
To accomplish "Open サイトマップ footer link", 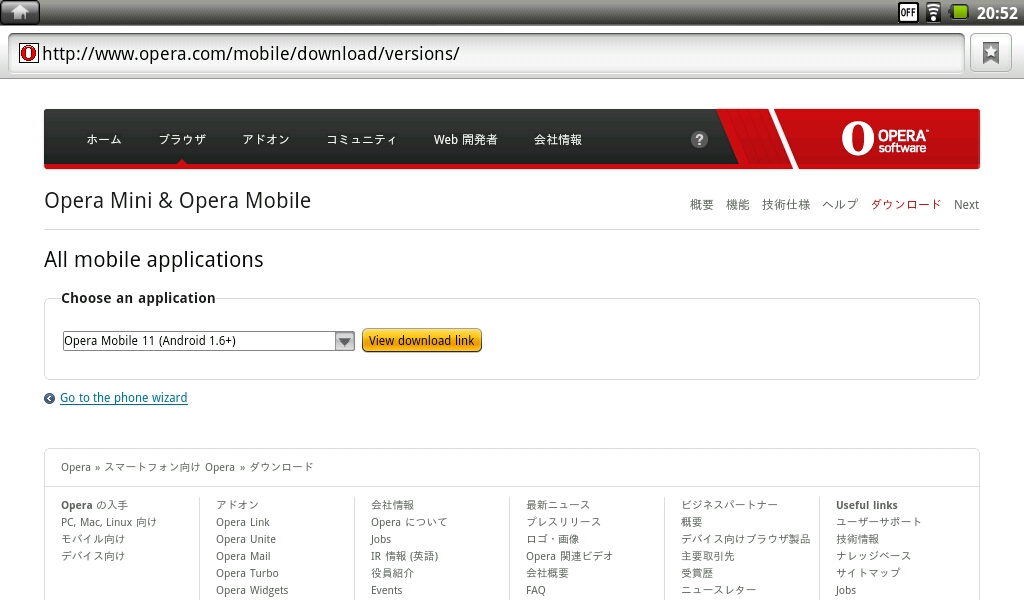I will [868, 573].
